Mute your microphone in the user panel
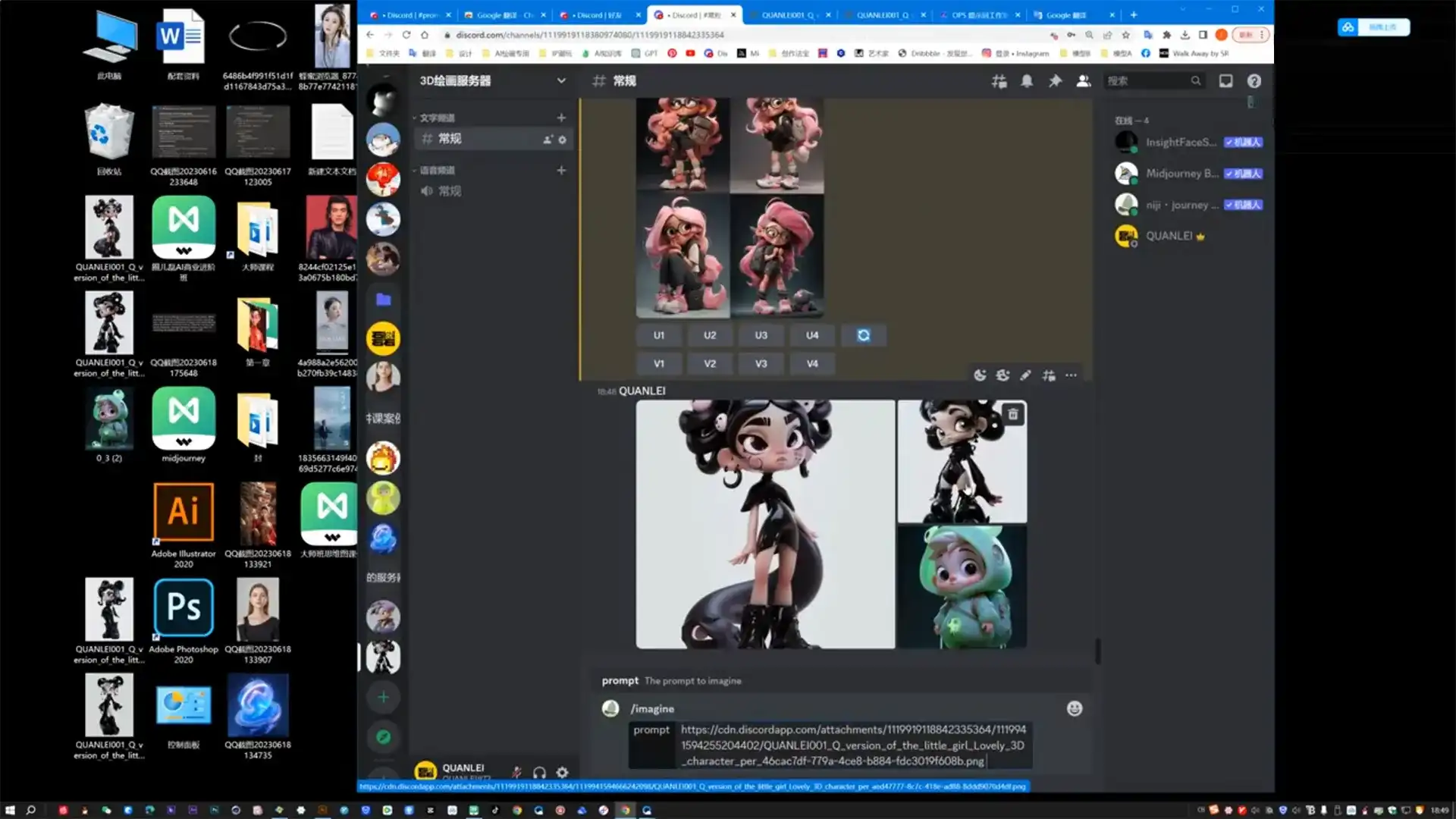The image size is (1456, 819). (x=516, y=772)
